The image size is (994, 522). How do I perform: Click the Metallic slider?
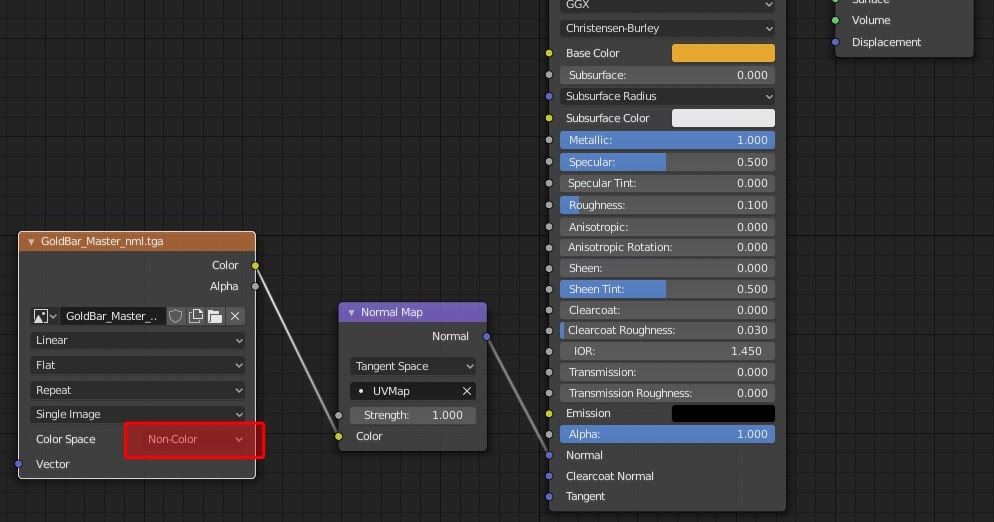pos(668,140)
